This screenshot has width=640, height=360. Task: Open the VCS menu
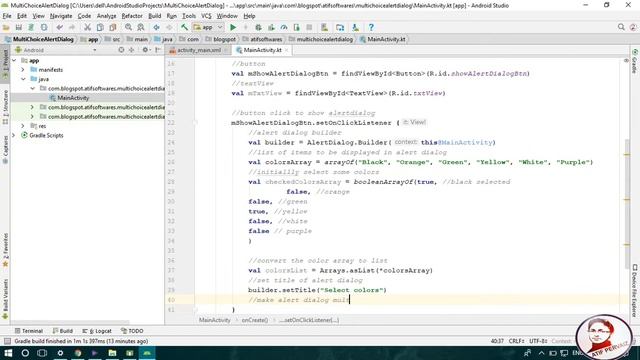(x=206, y=16)
